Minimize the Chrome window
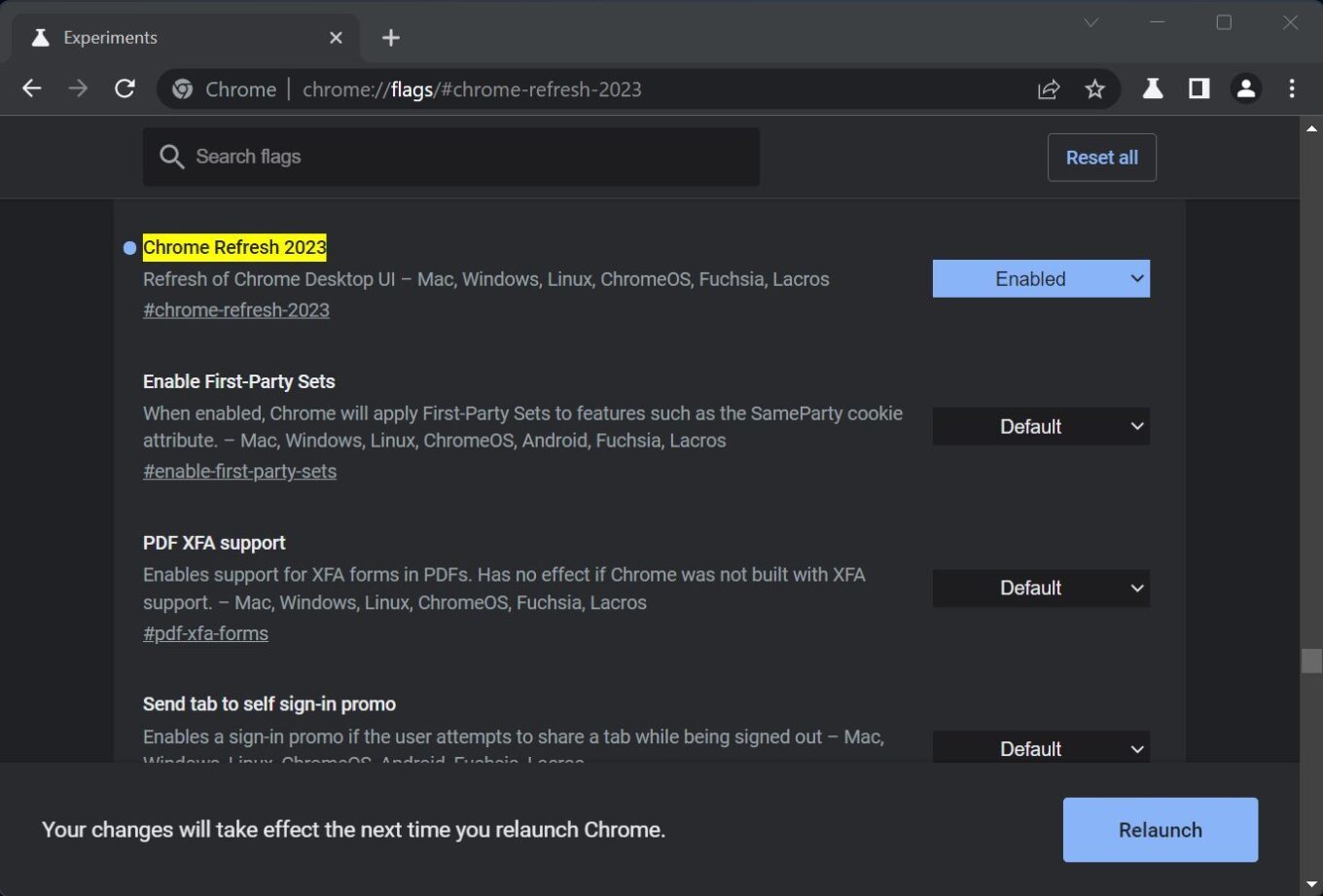 (x=1158, y=22)
